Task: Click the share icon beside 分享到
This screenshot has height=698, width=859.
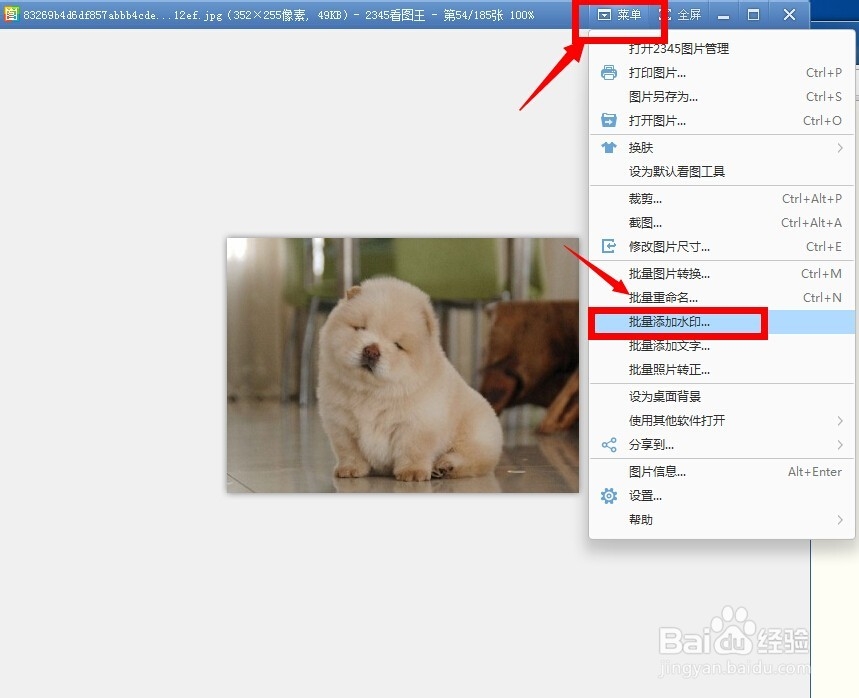Action: 609,444
